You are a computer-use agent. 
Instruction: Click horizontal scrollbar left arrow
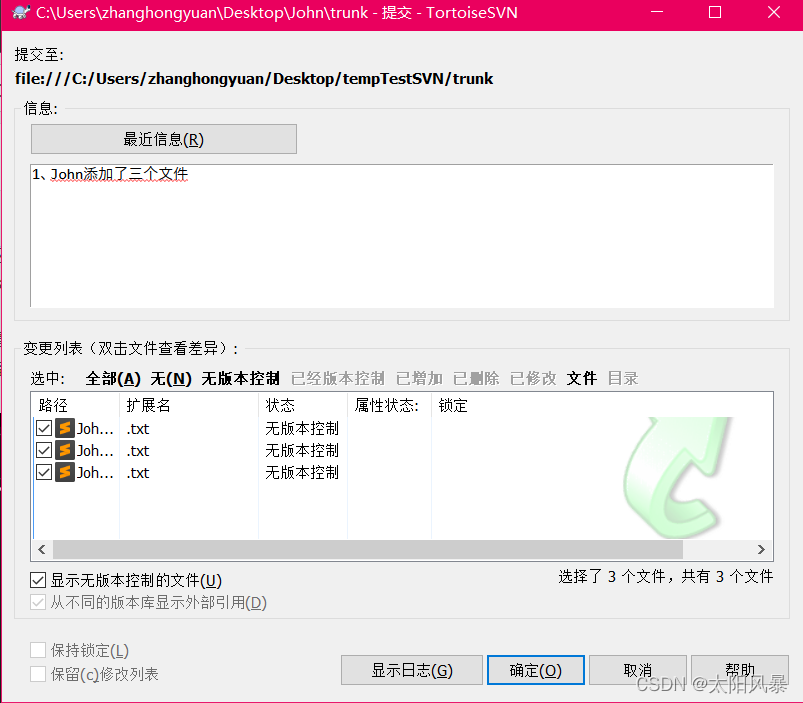(42, 549)
